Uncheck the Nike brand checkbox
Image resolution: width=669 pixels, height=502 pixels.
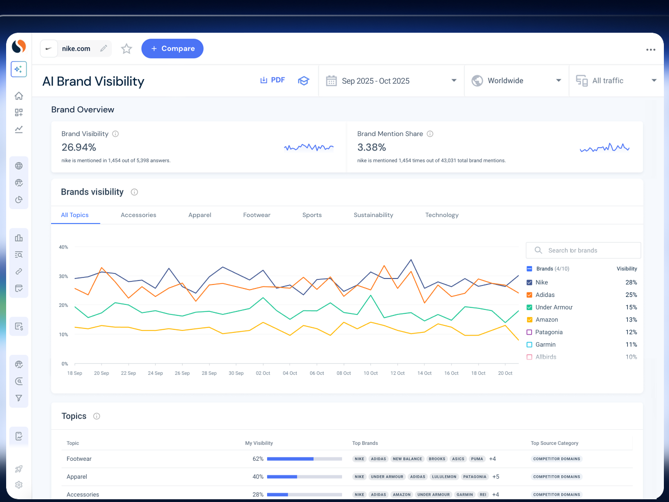click(529, 282)
